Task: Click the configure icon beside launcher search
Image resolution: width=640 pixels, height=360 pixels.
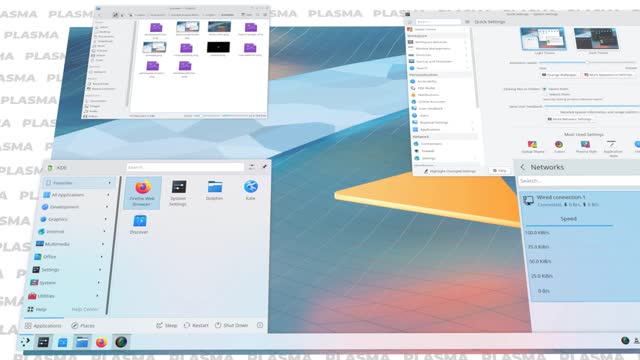Action: click(x=252, y=167)
